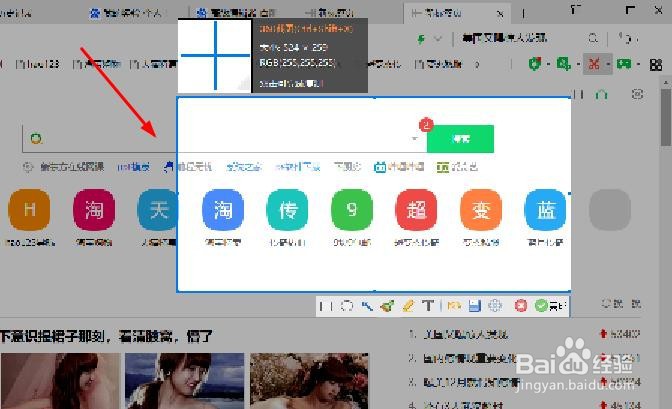Click the green home icon above page
This screenshot has height=409, width=672.
(602, 94)
